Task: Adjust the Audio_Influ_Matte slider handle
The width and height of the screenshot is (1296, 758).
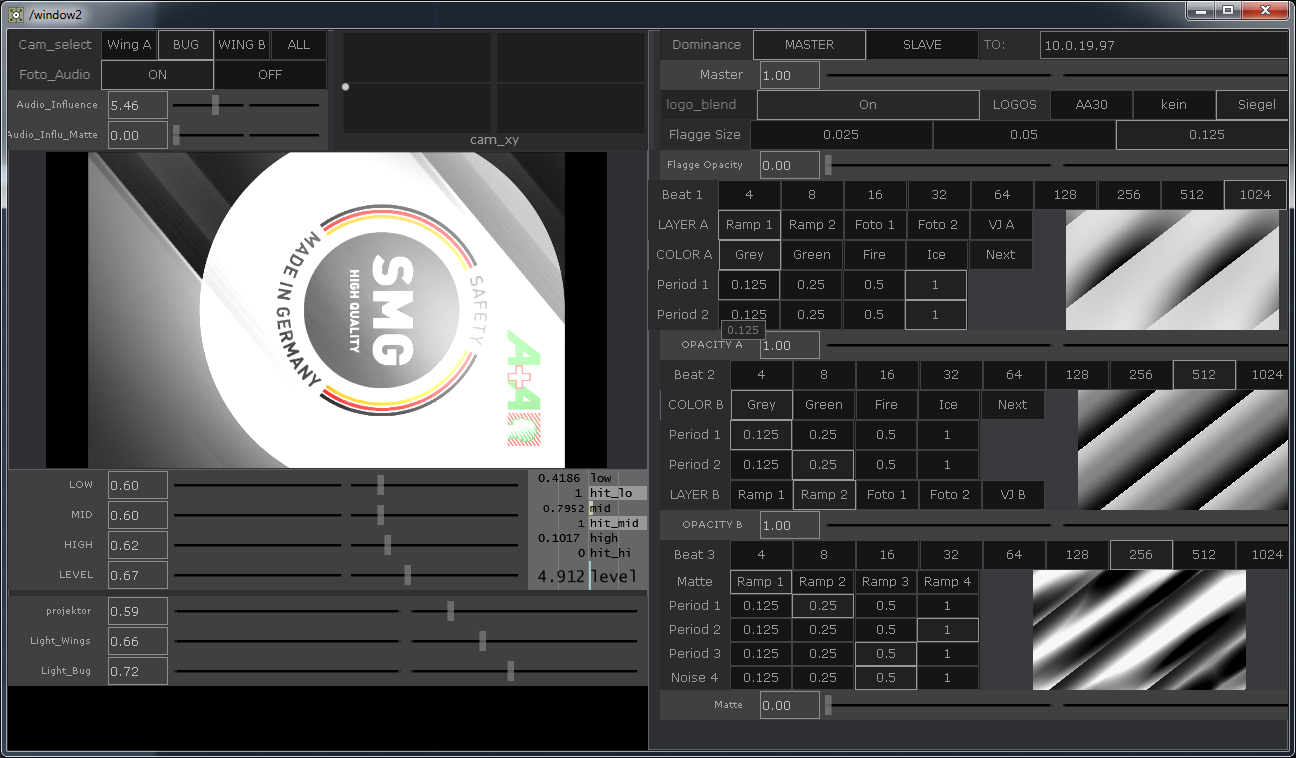Action: click(177, 135)
